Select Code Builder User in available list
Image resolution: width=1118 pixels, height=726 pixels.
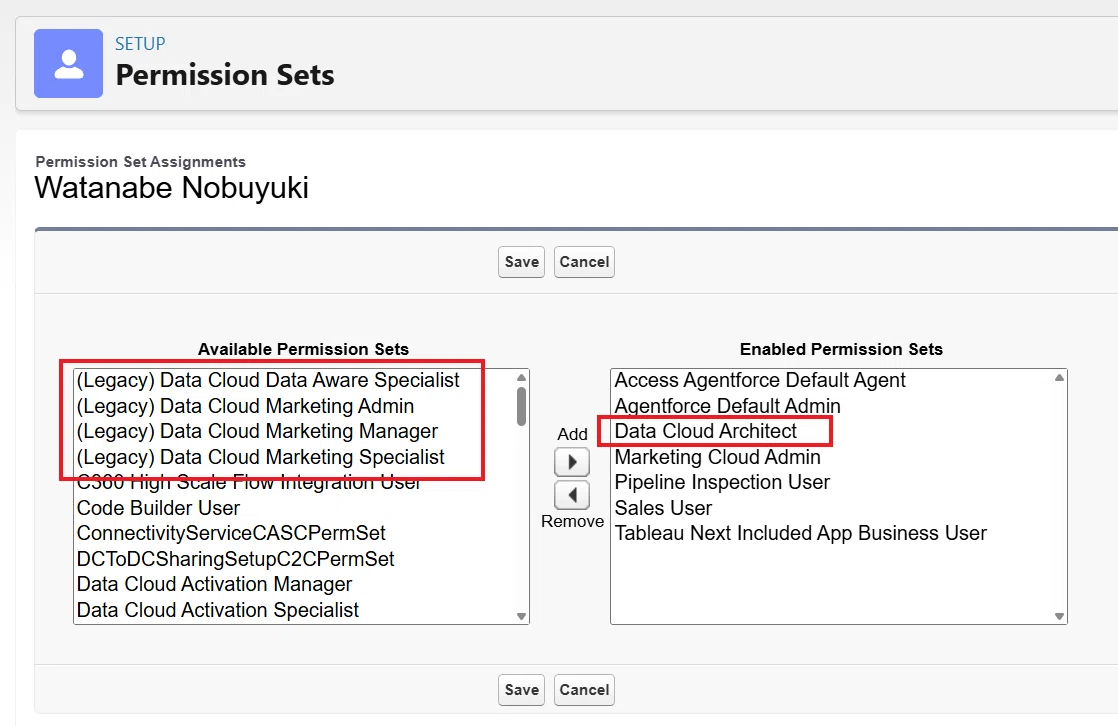[158, 508]
